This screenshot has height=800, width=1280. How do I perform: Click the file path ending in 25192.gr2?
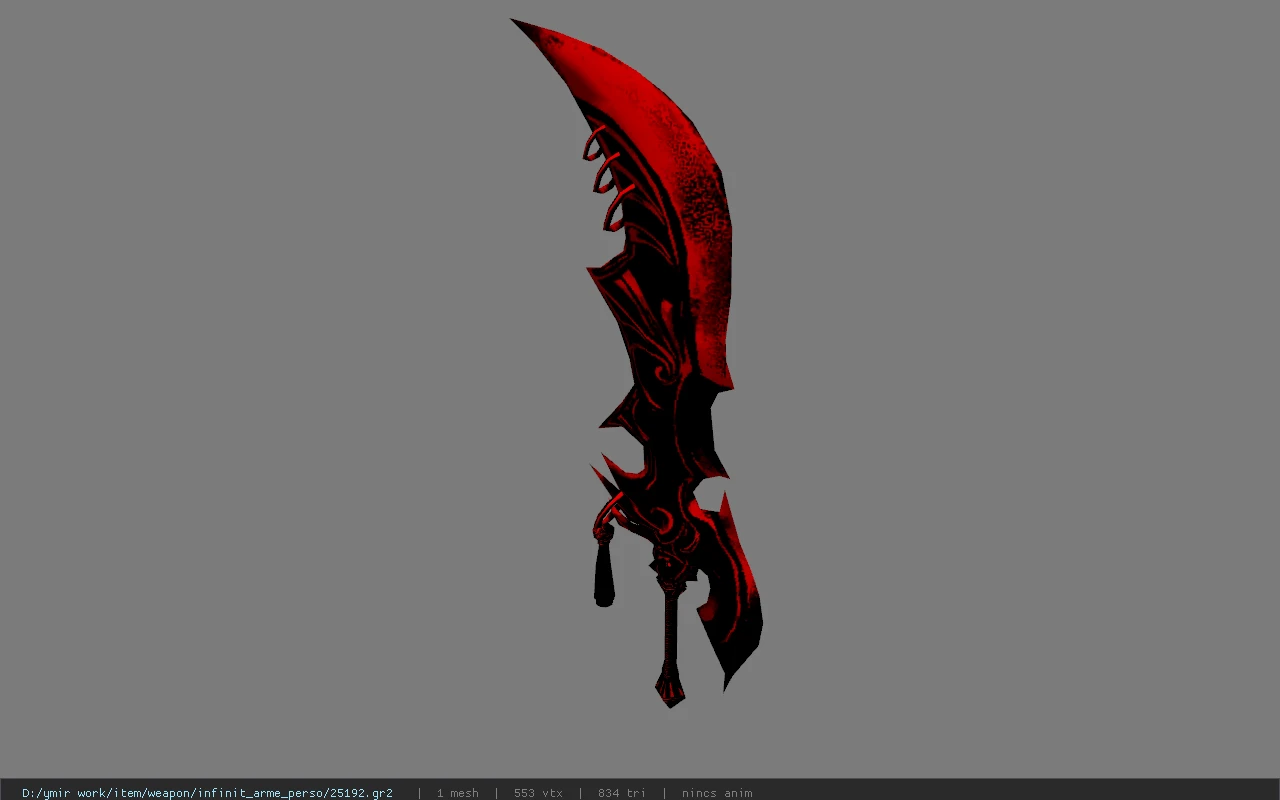click(x=207, y=793)
